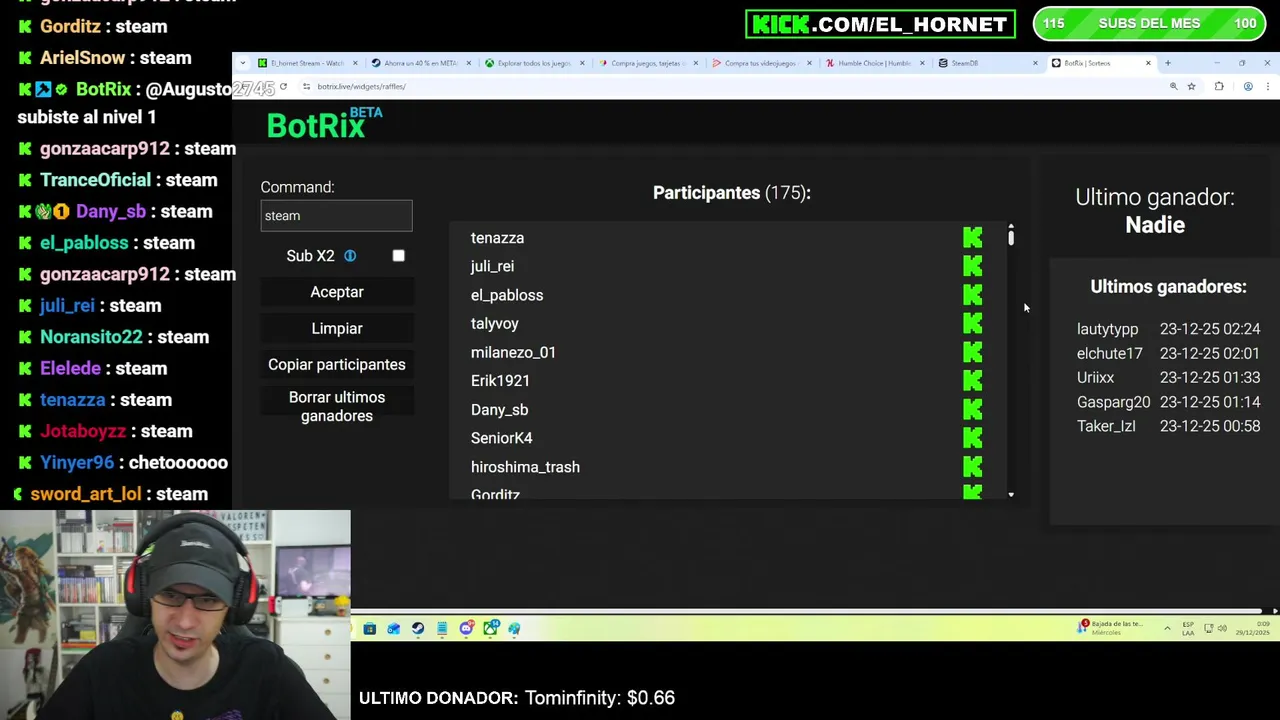
Task: Open the Xbox app in taskbar
Action: click(x=490, y=628)
